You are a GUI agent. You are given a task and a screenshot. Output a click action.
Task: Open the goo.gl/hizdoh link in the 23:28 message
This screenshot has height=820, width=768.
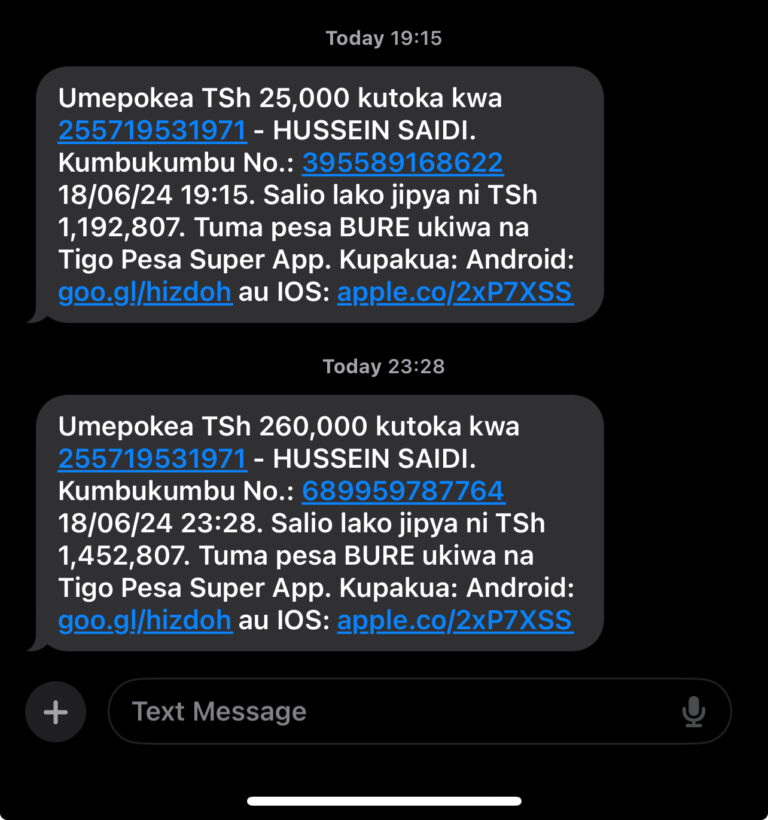tap(145, 621)
